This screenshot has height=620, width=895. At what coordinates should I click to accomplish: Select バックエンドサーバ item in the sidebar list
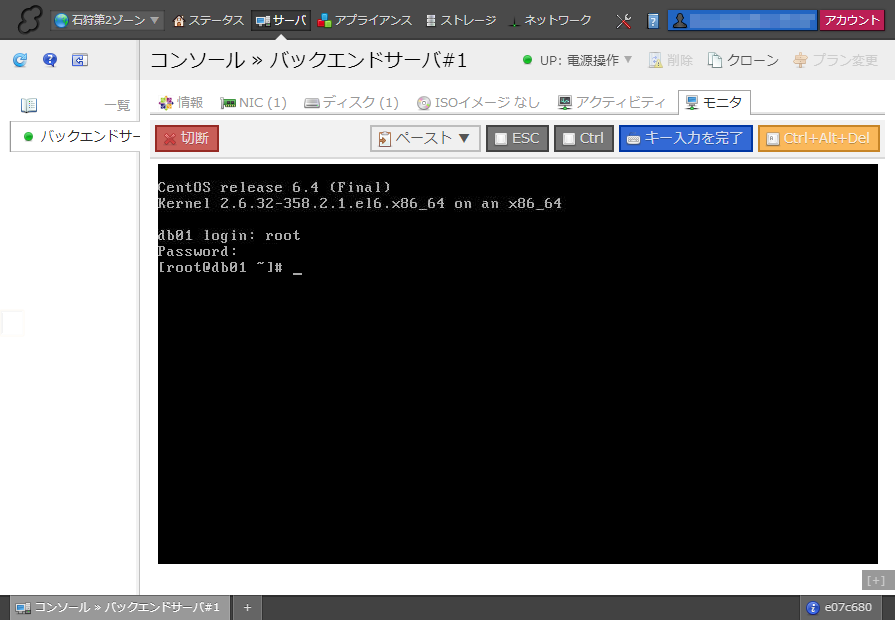[x=82, y=136]
